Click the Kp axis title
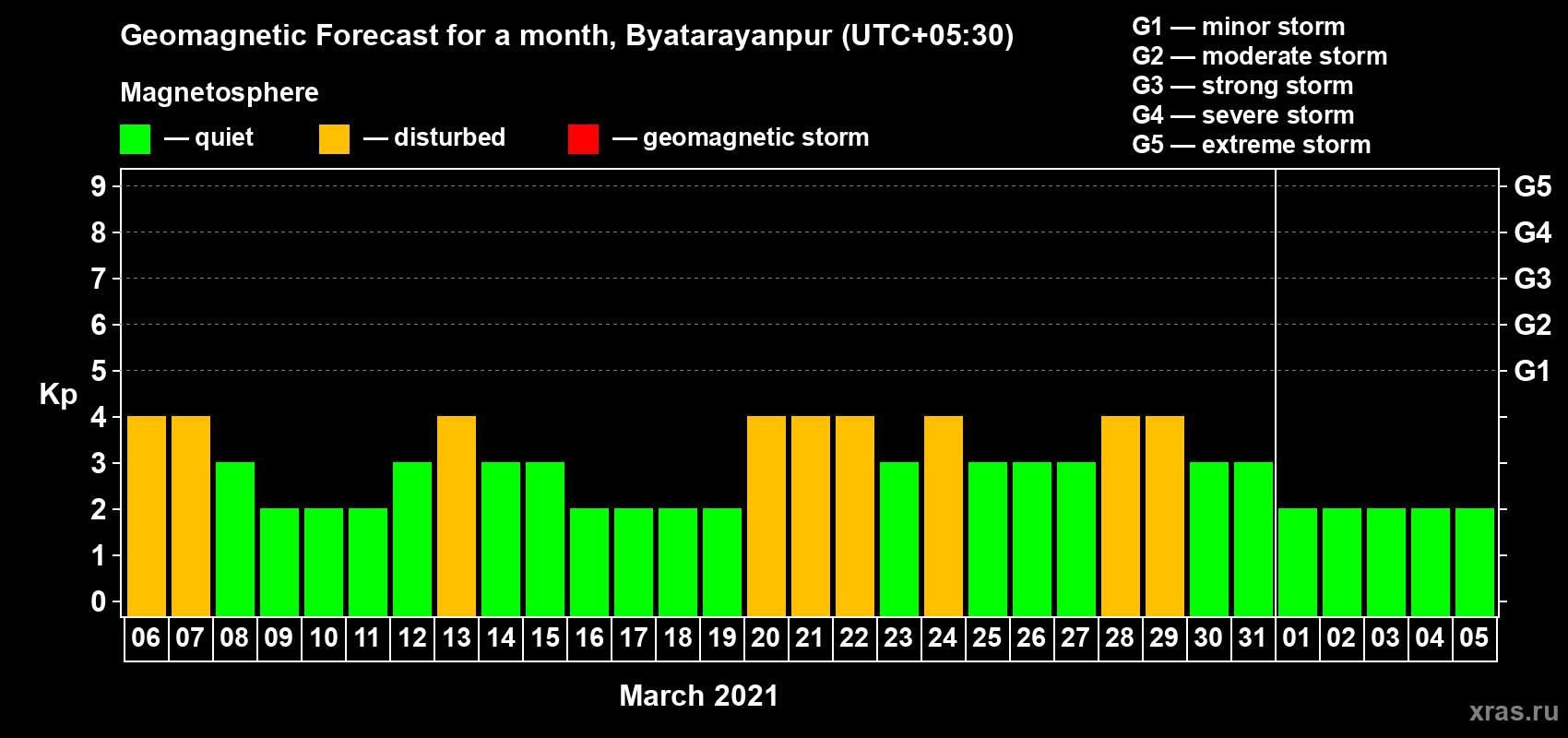1568x738 pixels. (58, 394)
